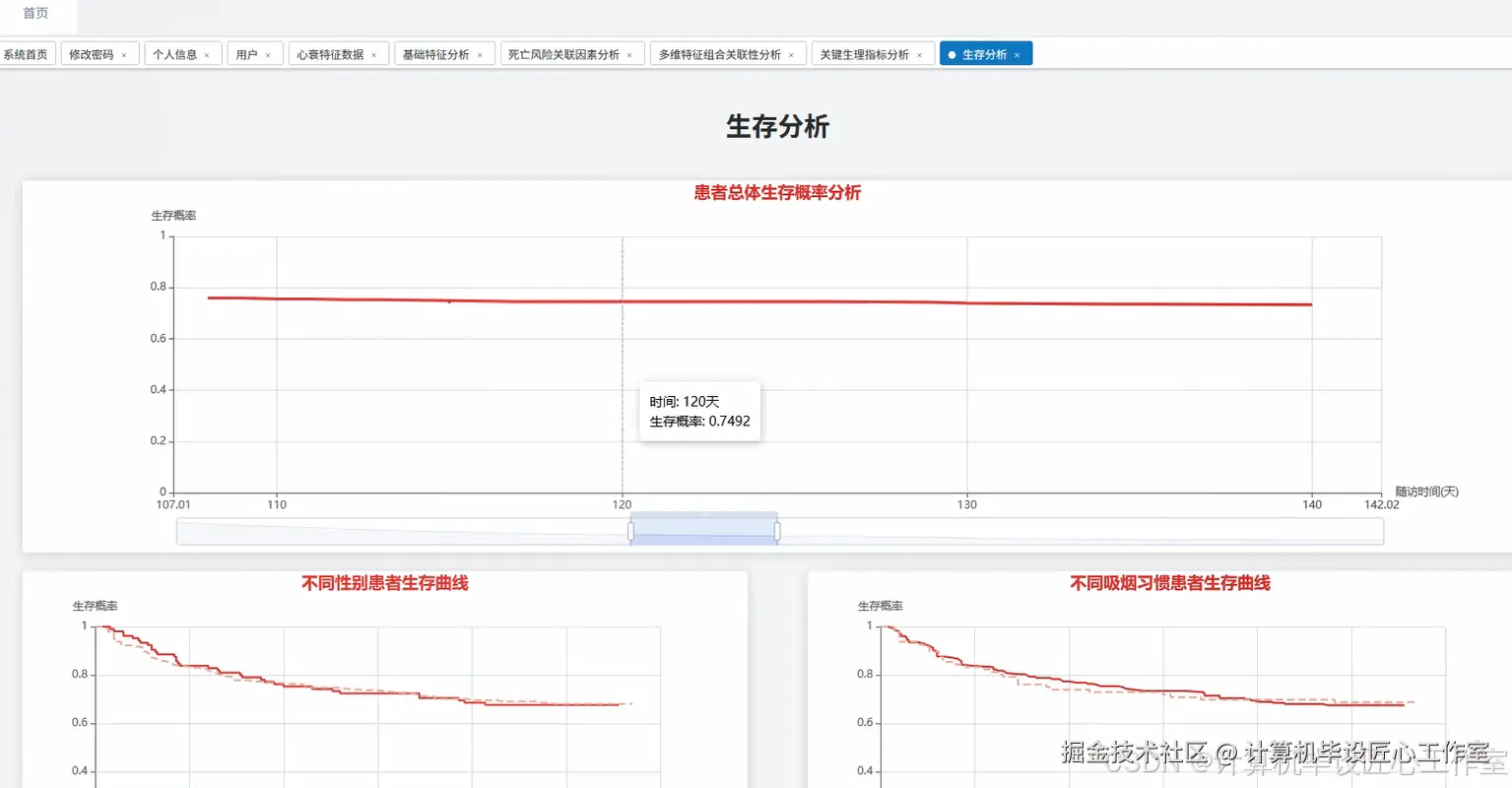
Task: Click the left handle of the zoom slider
Action: pyautogui.click(x=630, y=530)
